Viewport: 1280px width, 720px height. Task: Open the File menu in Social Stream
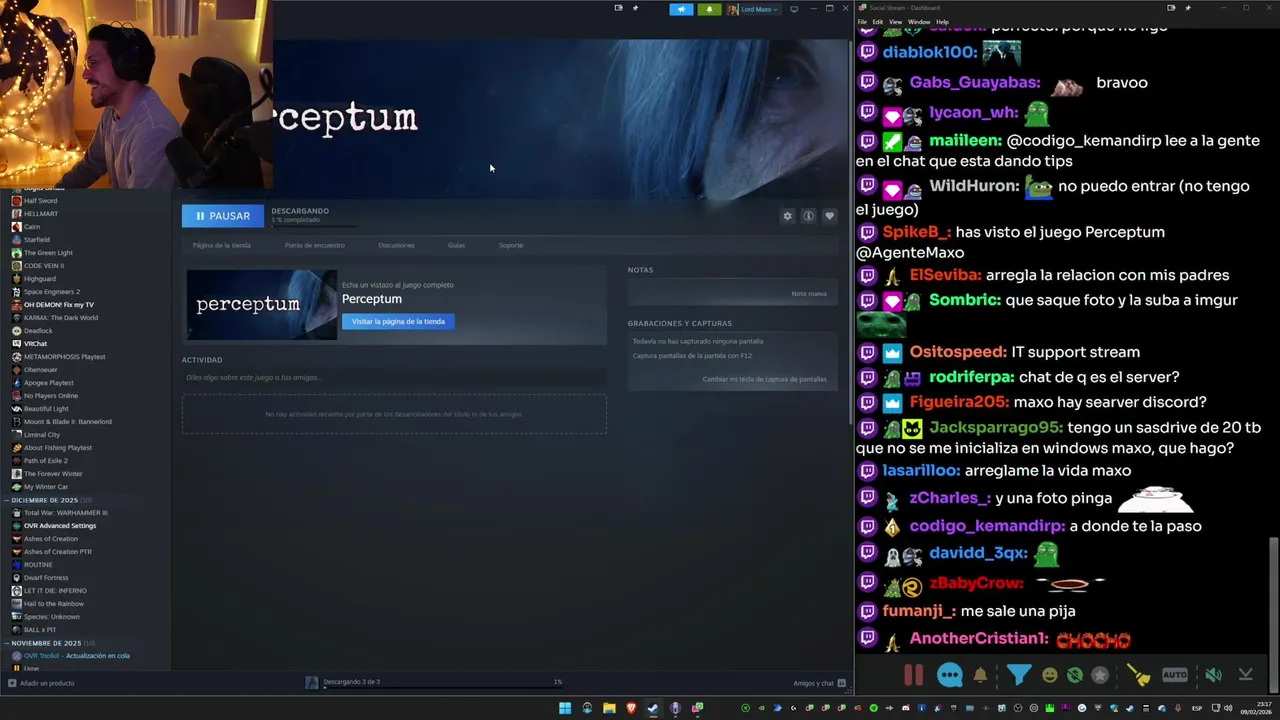[x=862, y=21]
